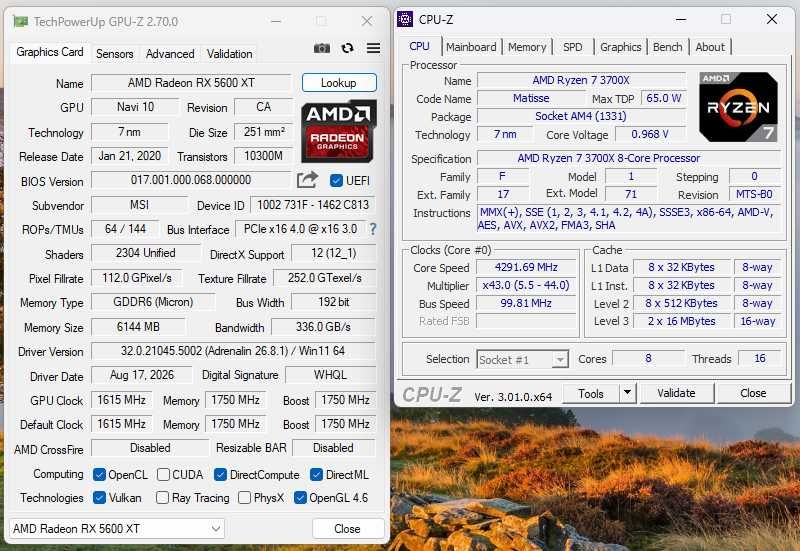Click the Bandwidth value 336.0 GB/s
This screenshot has height=551, width=800.
pos(323,327)
